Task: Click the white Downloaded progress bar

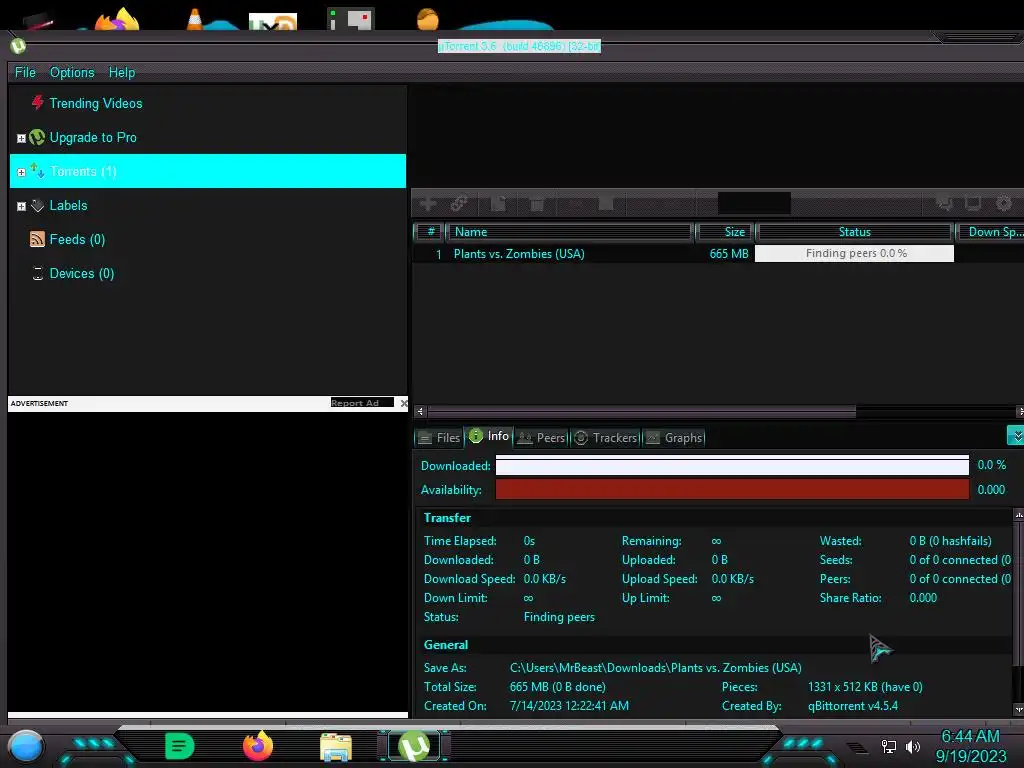Action: (x=732, y=465)
